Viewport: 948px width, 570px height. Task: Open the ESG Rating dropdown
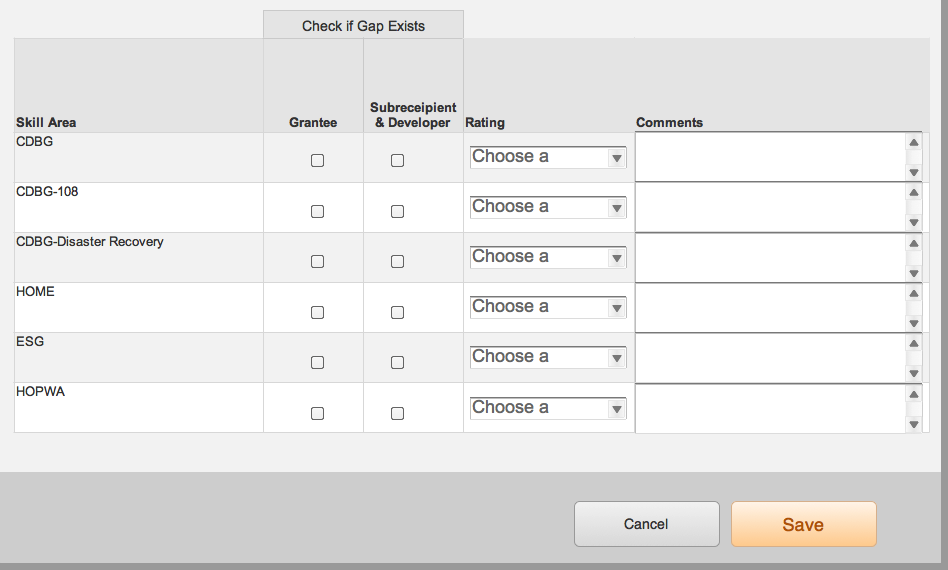coord(548,357)
